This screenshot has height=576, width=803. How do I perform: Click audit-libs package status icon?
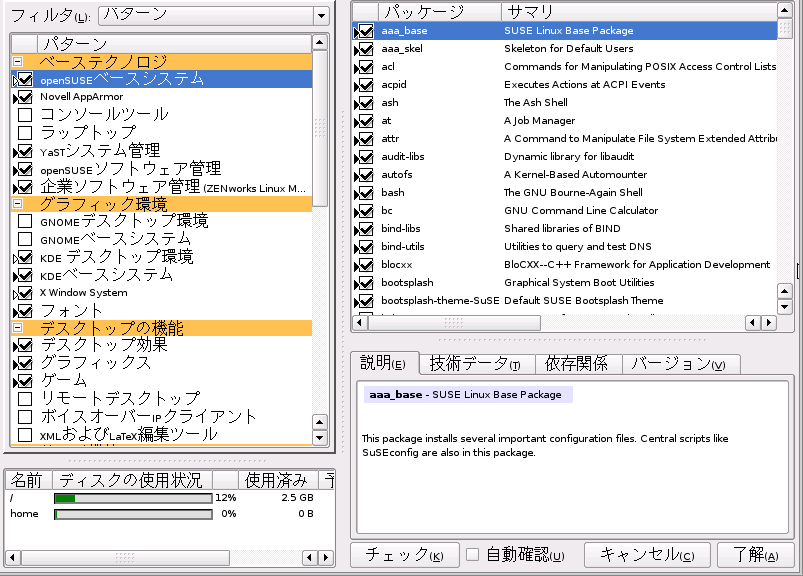(364, 157)
